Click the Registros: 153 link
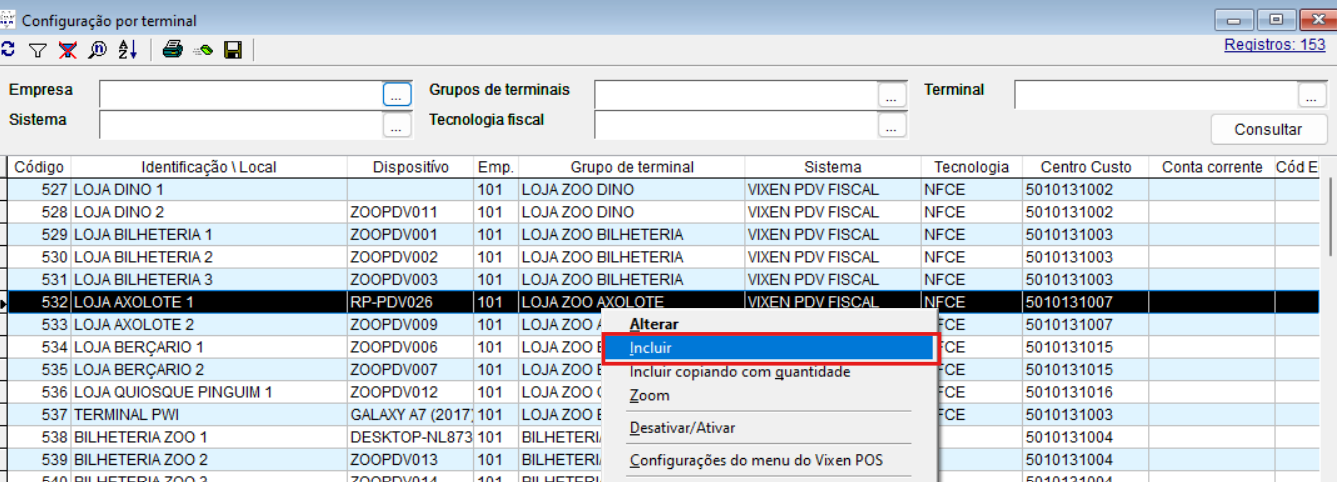 [x=1274, y=45]
